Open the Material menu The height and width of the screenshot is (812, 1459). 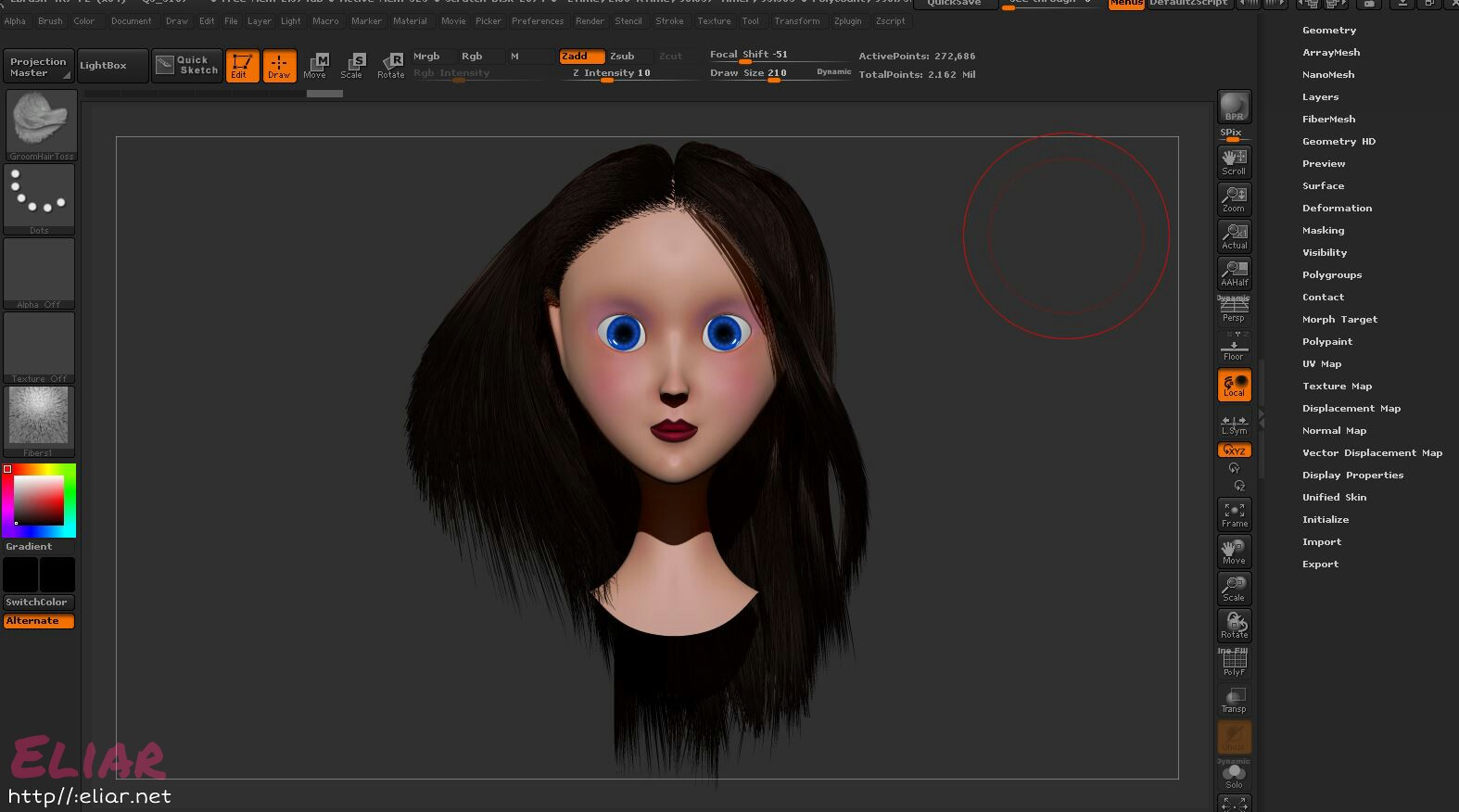(410, 20)
